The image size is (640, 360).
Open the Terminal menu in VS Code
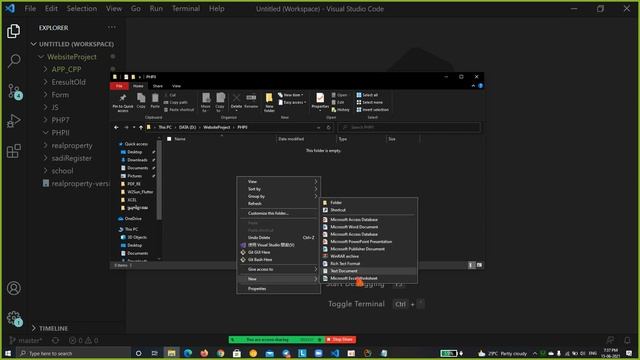click(186, 8)
